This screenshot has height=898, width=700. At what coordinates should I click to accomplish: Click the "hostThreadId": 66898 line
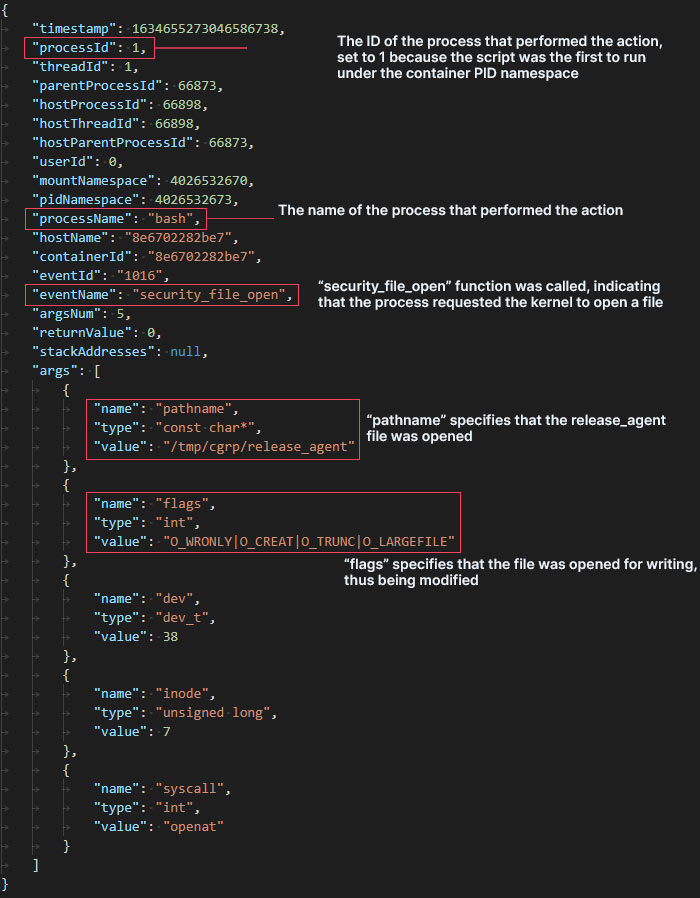(x=116, y=123)
